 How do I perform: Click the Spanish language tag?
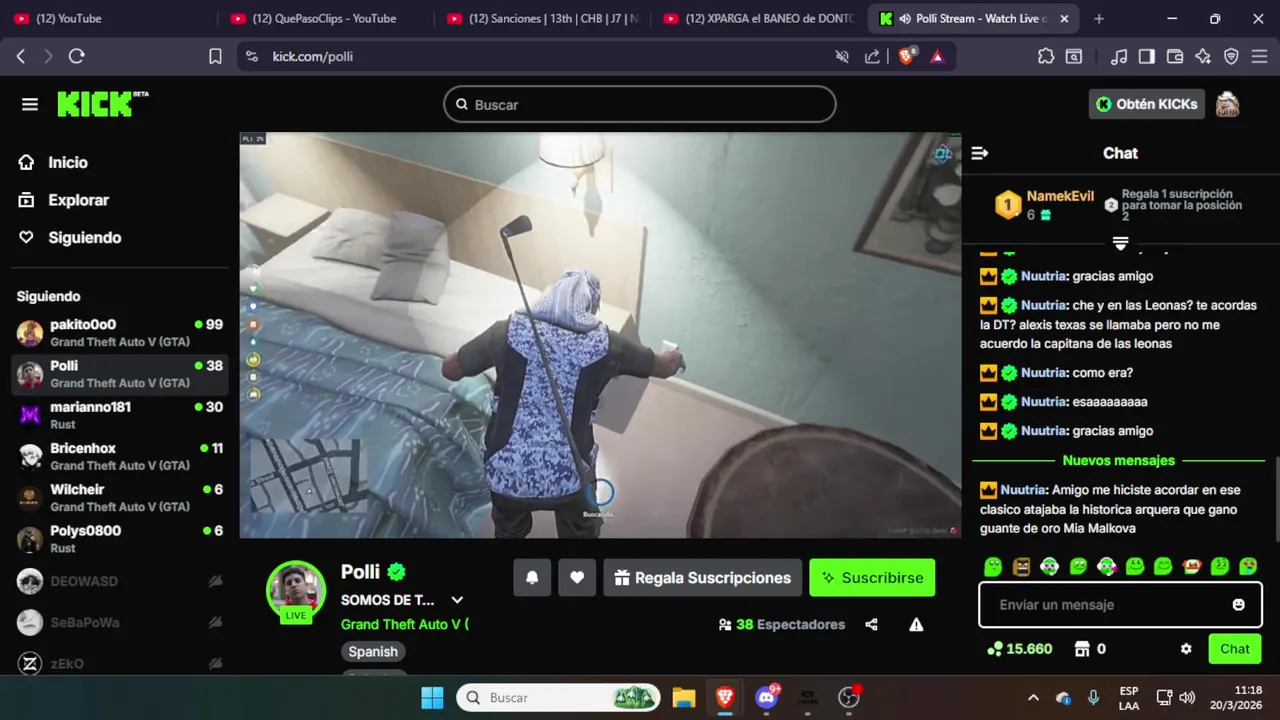pyautogui.click(x=373, y=652)
